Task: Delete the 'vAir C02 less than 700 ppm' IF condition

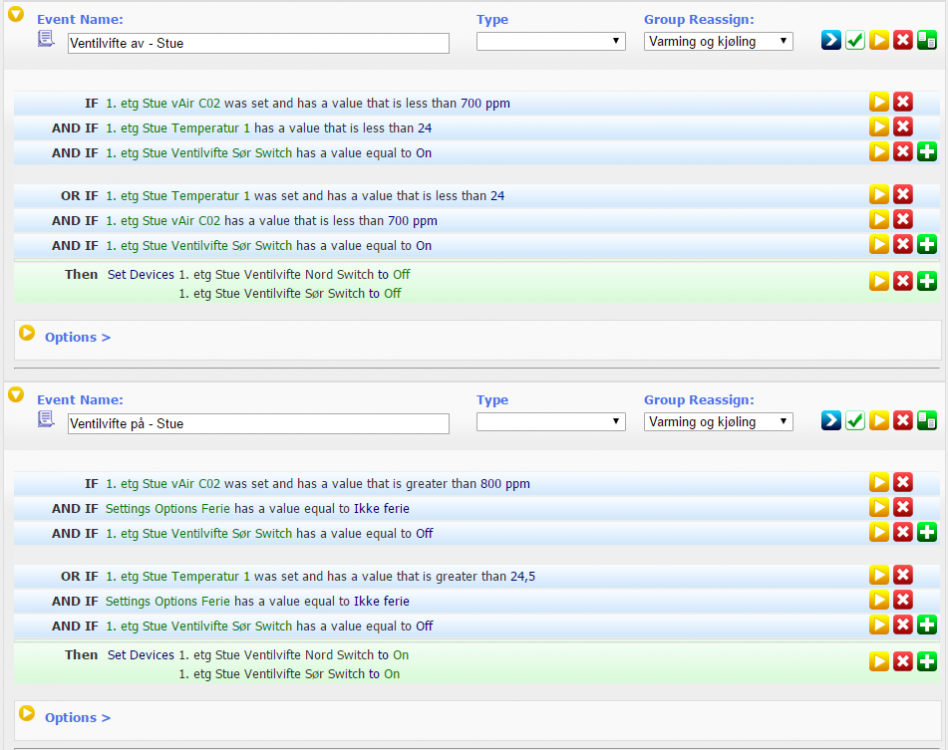Action: (x=903, y=102)
